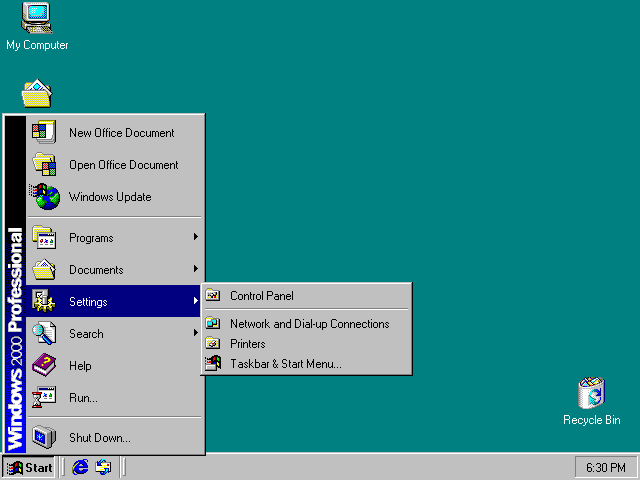Screen dimensions: 640x480
Task: Choose Windows Update from Start menu
Action: point(114,197)
